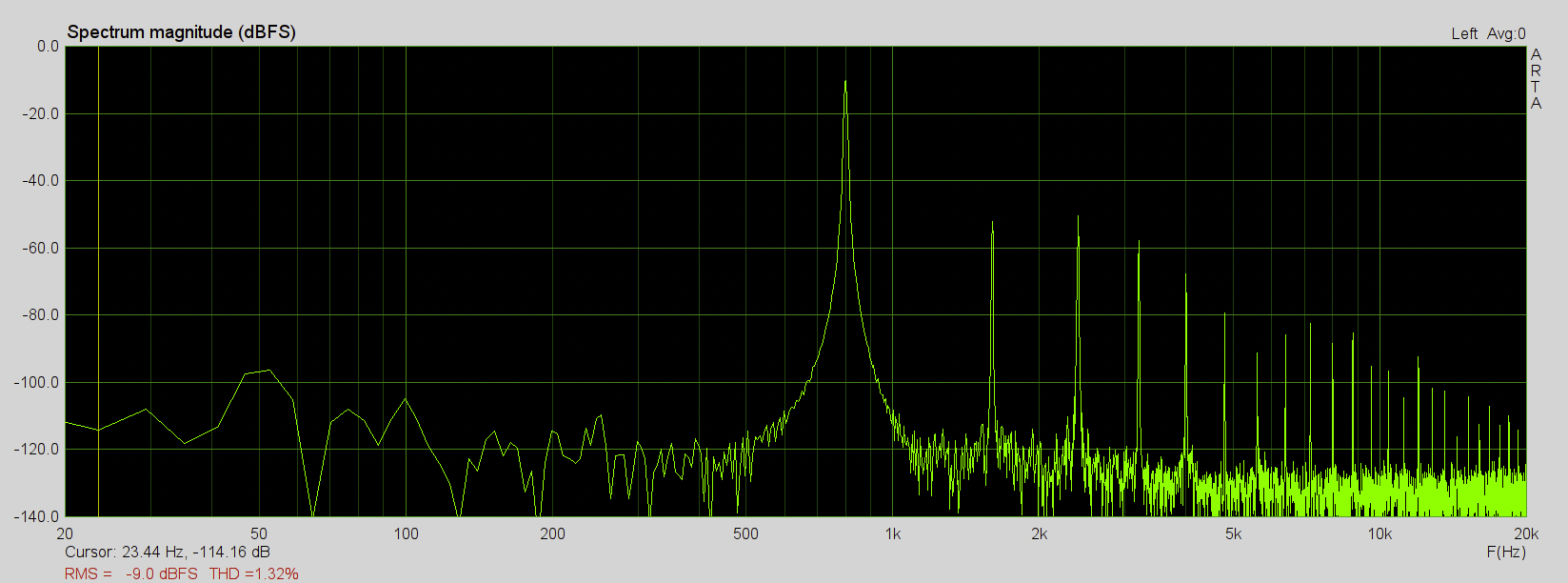
Task: Select the Left channel label
Action: coord(1464,33)
